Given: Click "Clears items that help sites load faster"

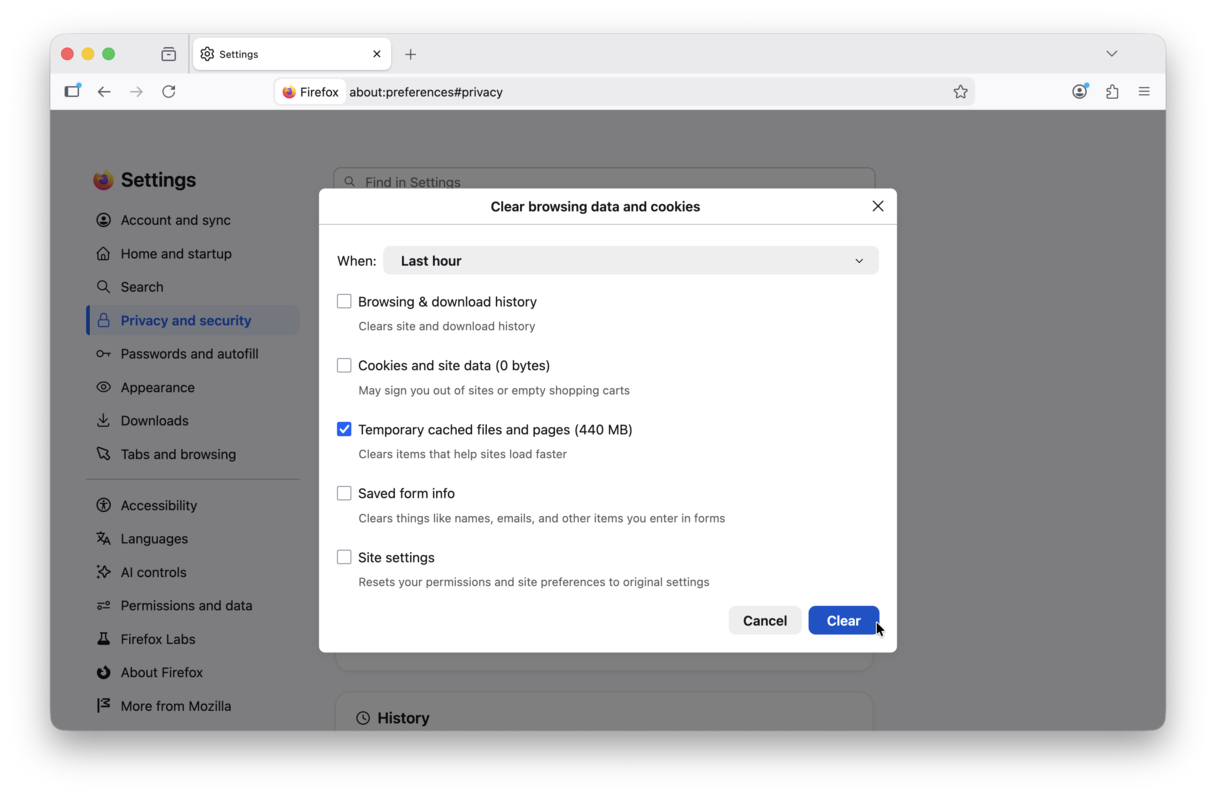Looking at the screenshot, I should (x=463, y=454).
